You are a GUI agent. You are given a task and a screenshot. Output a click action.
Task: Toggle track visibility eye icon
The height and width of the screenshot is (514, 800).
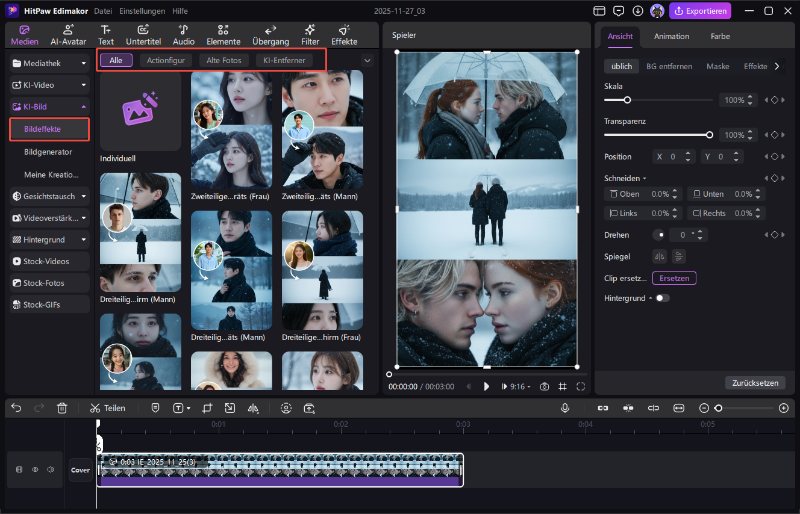click(34, 469)
